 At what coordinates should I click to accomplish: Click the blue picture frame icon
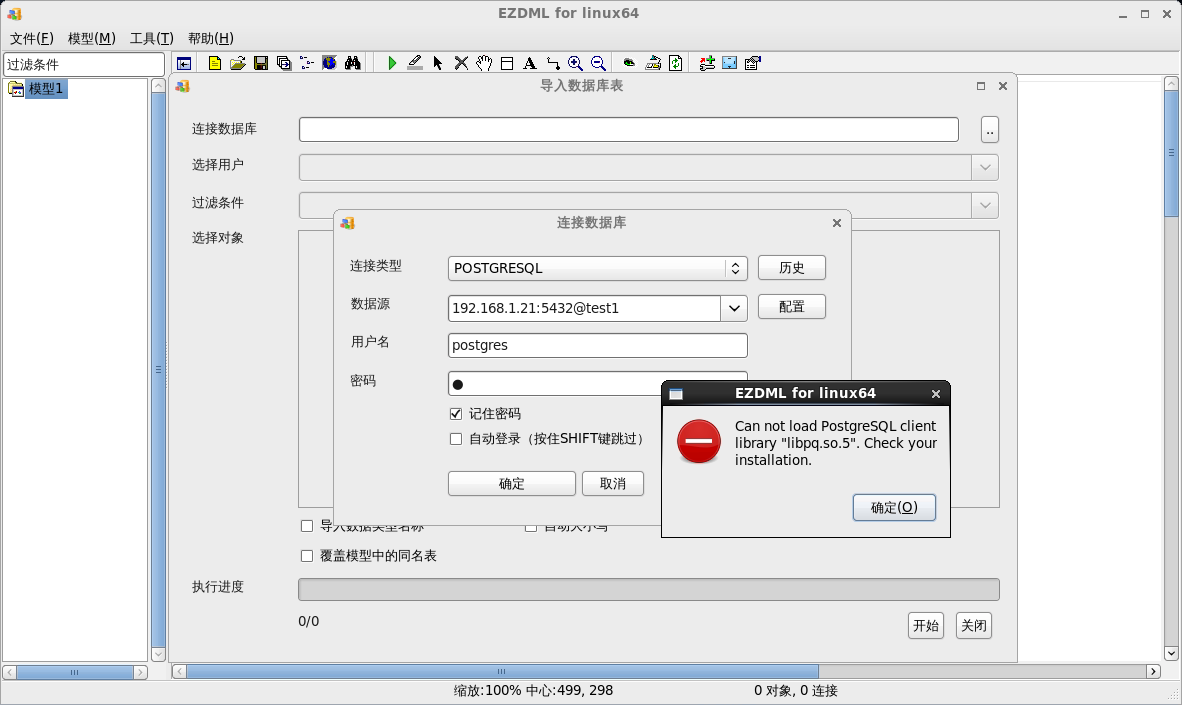pos(730,63)
